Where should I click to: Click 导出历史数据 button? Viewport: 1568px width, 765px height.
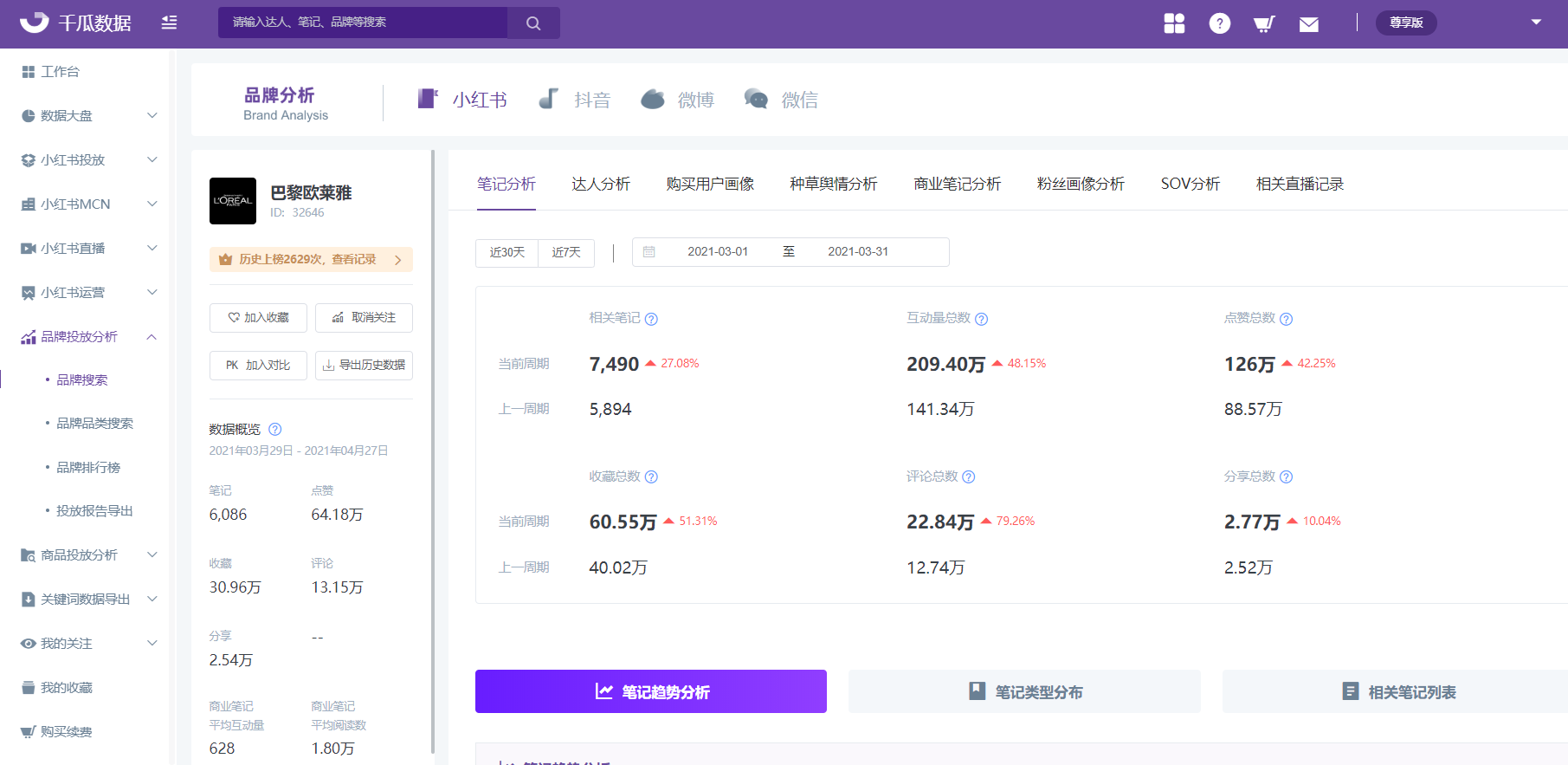click(x=364, y=366)
